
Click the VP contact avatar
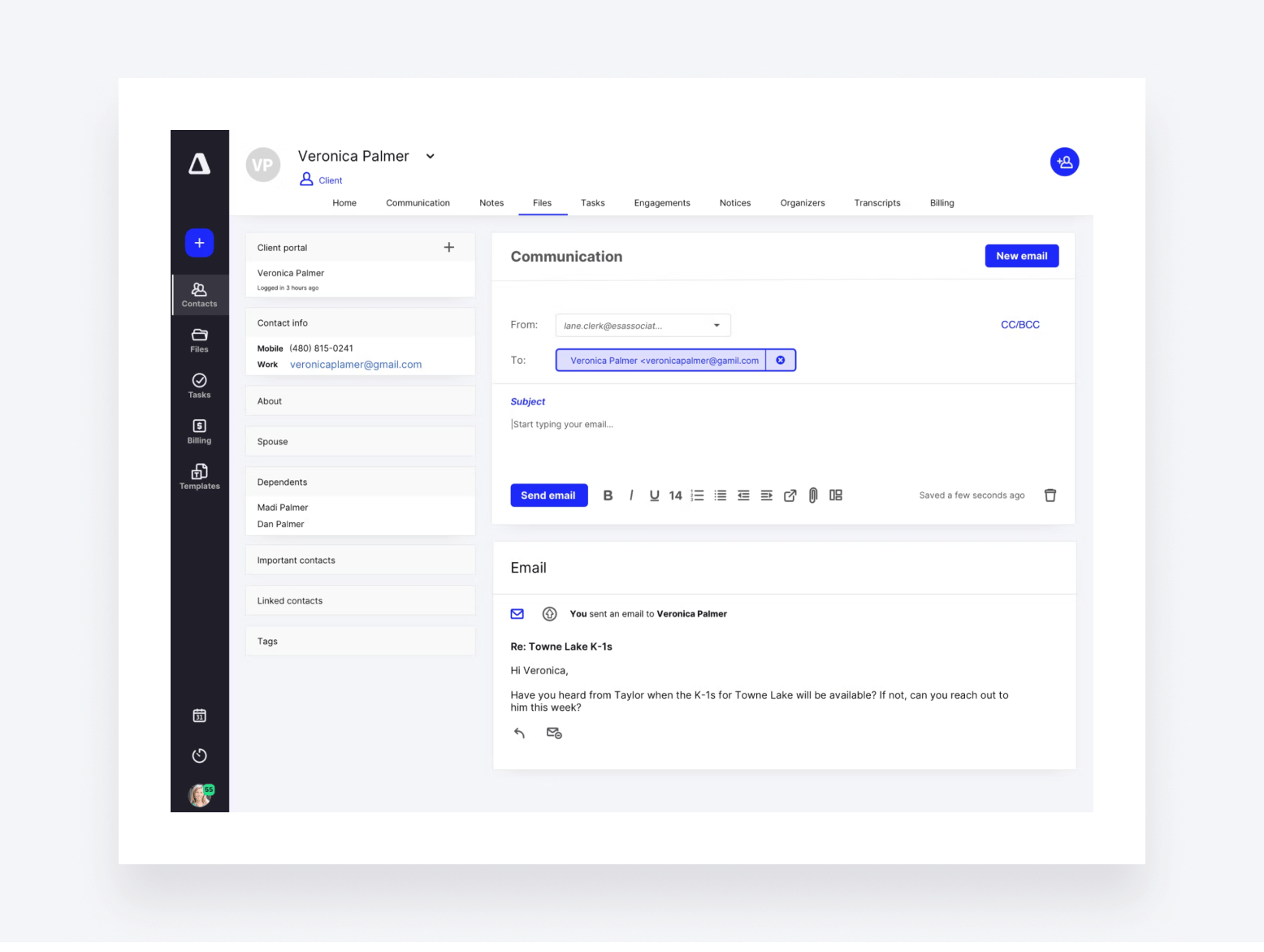(x=262, y=165)
